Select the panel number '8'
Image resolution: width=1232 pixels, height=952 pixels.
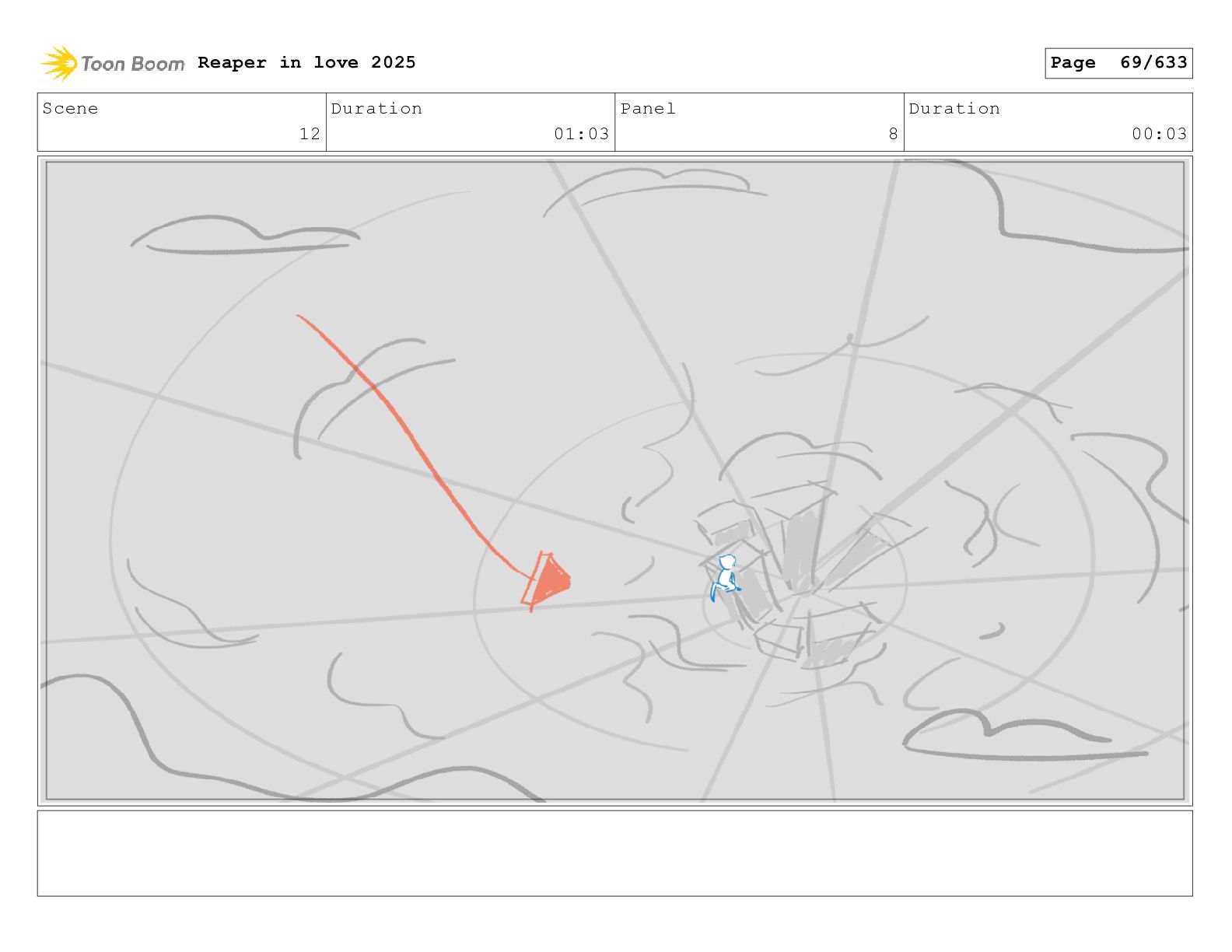pos(893,134)
